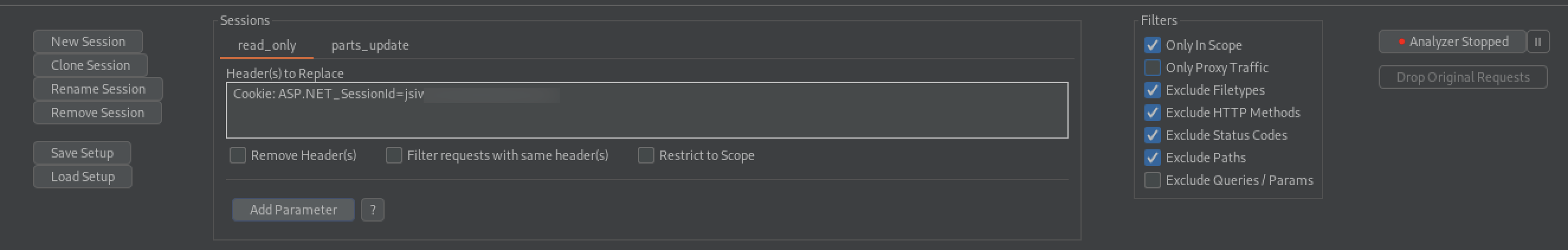Uncheck Exclude Filetypes filter
The height and width of the screenshot is (250, 1568).
(1152, 90)
